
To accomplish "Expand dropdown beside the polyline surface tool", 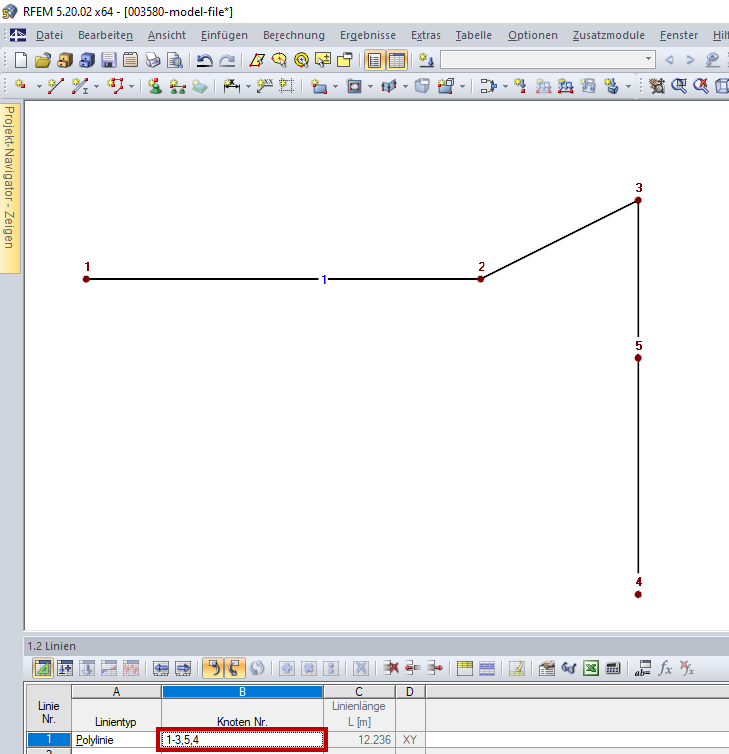I will pos(131,87).
